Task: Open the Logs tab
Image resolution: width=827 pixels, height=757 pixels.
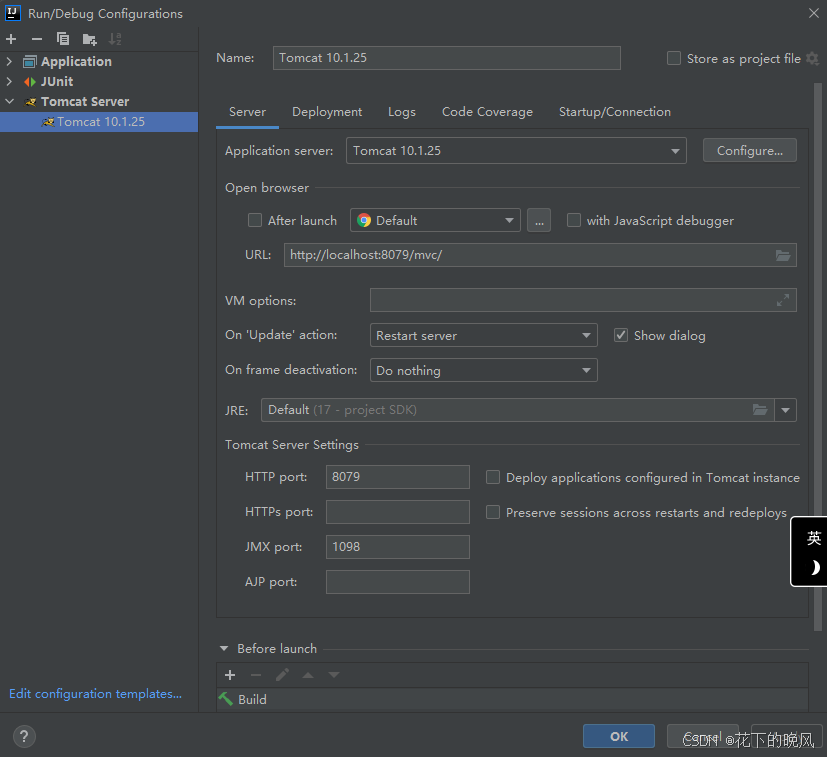Action: 402,112
